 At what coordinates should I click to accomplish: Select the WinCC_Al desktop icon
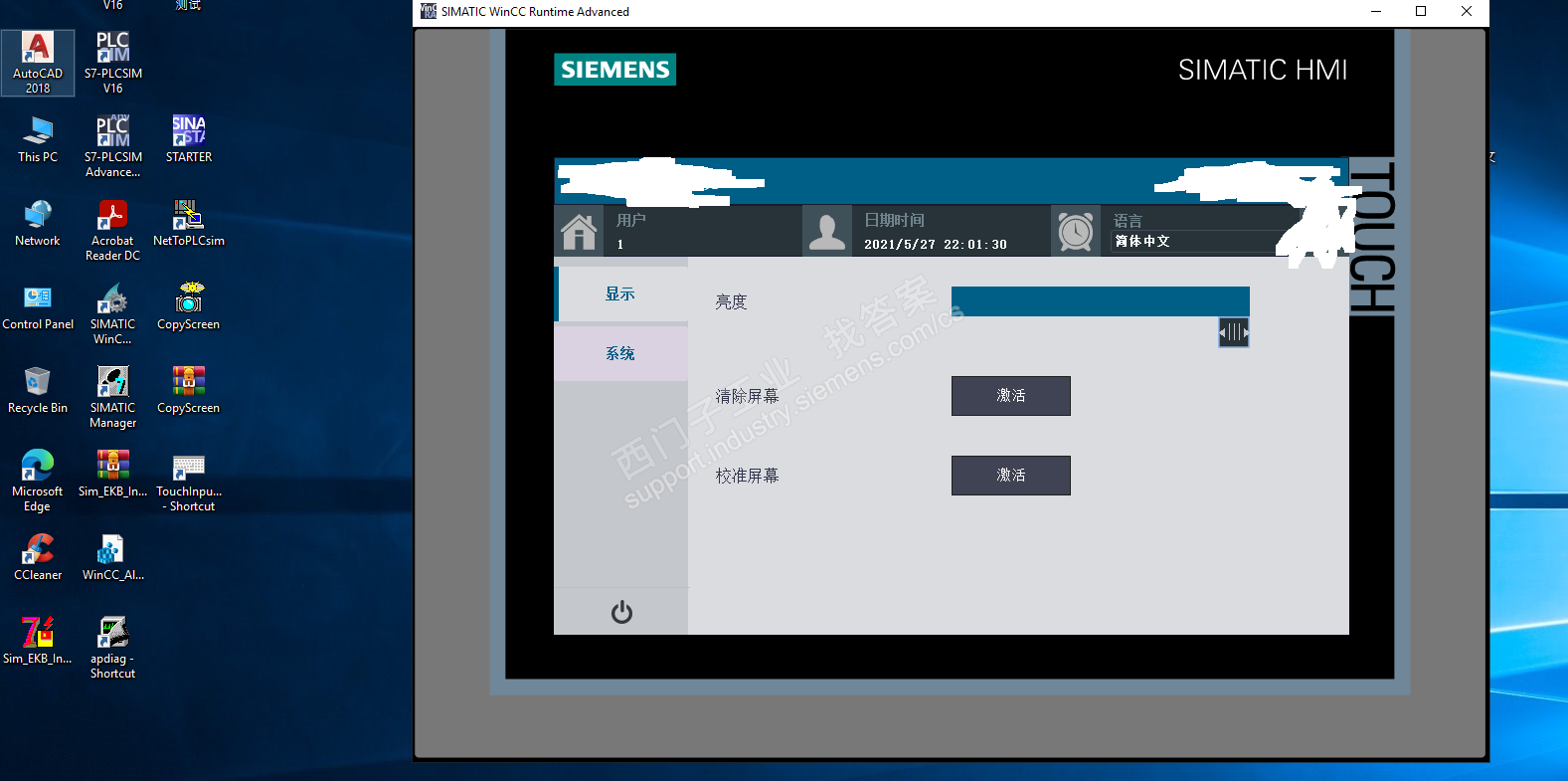[x=113, y=557]
